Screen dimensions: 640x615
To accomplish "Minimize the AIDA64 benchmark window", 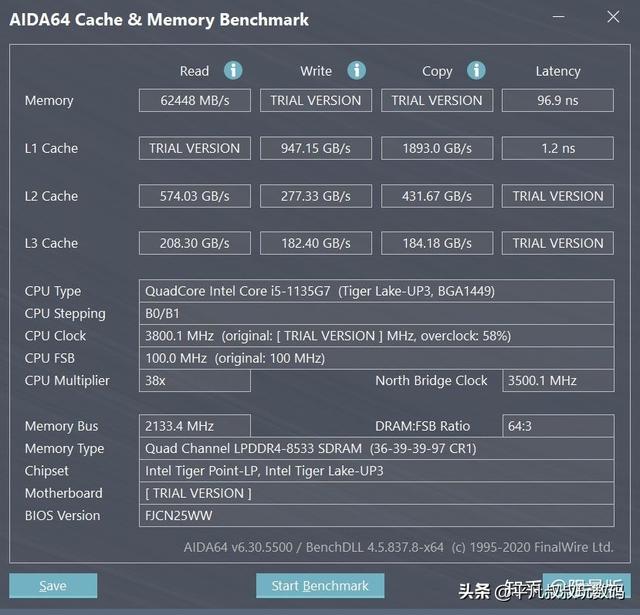I will 558,17.
